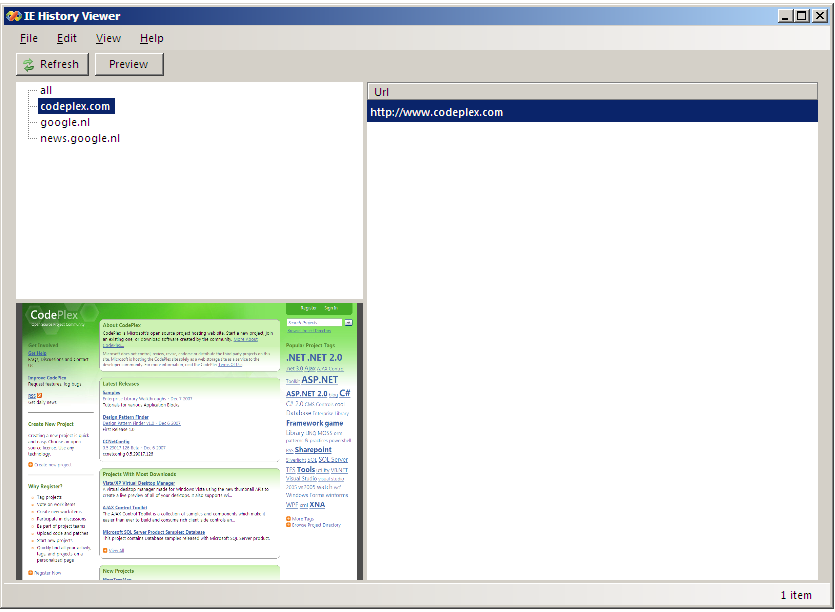
Task: Close the IE History Viewer window
Action: 820,16
